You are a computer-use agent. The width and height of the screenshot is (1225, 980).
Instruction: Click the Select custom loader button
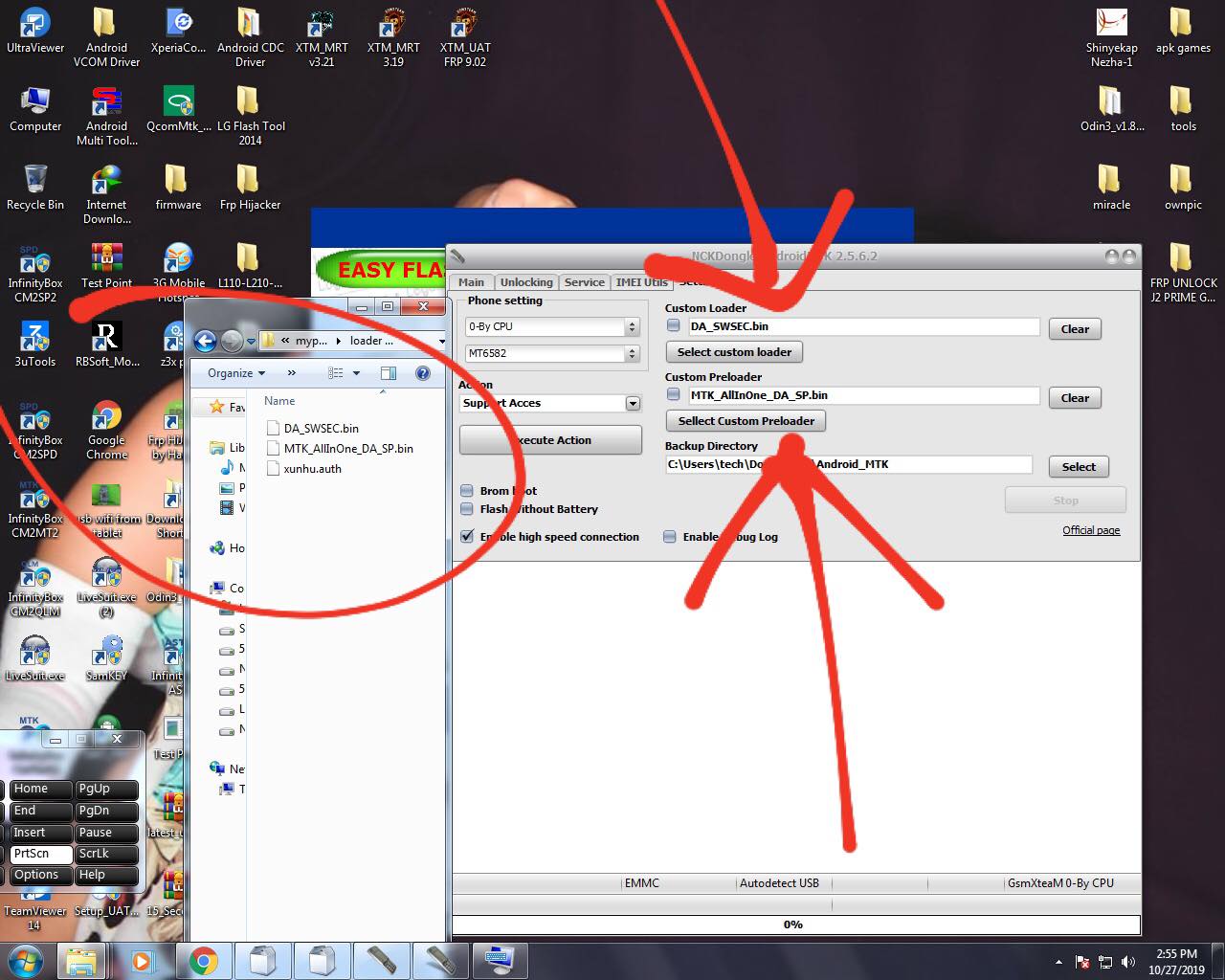click(734, 352)
